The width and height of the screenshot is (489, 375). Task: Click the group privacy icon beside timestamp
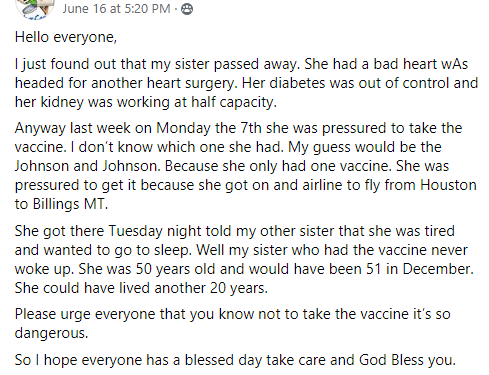[x=187, y=9]
